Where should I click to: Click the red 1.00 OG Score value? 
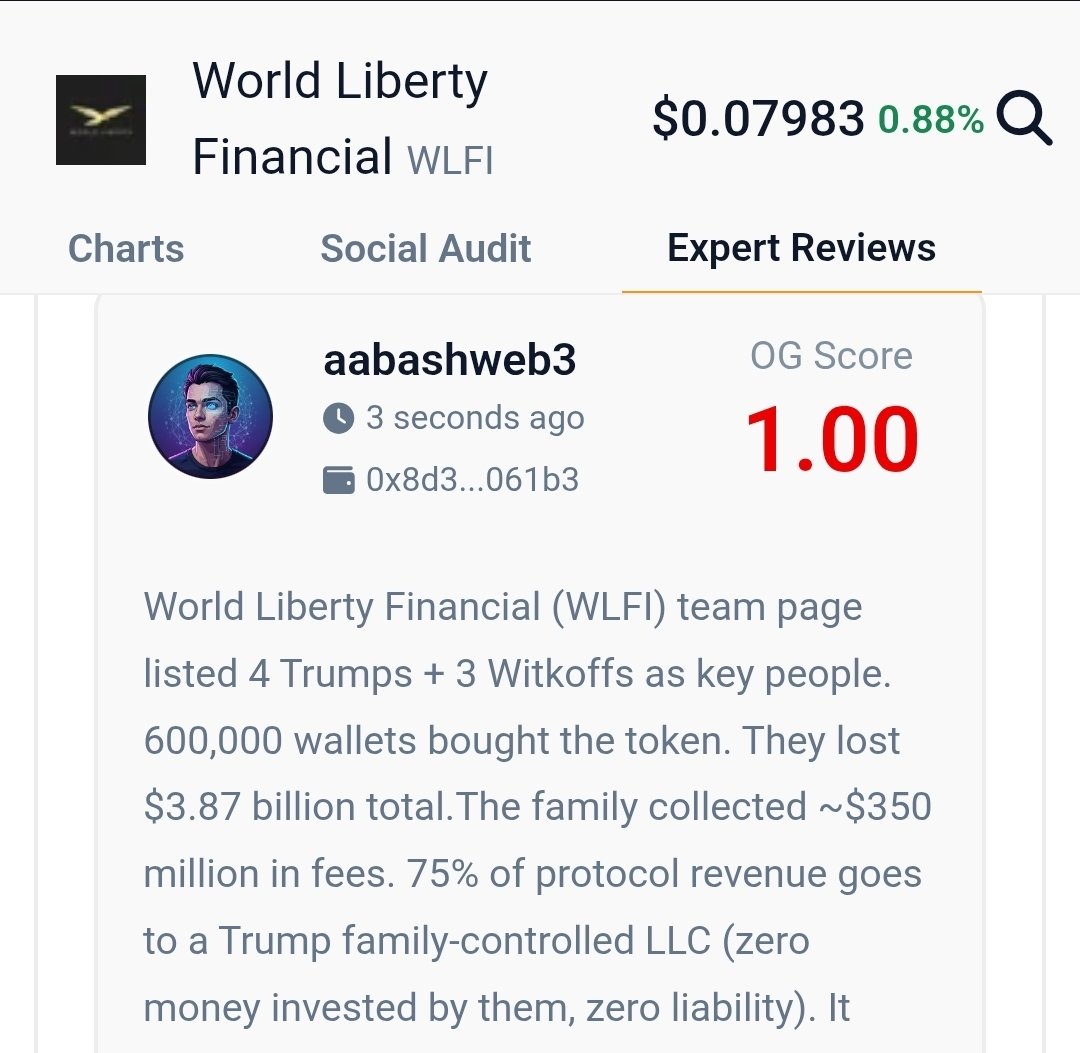click(x=832, y=441)
